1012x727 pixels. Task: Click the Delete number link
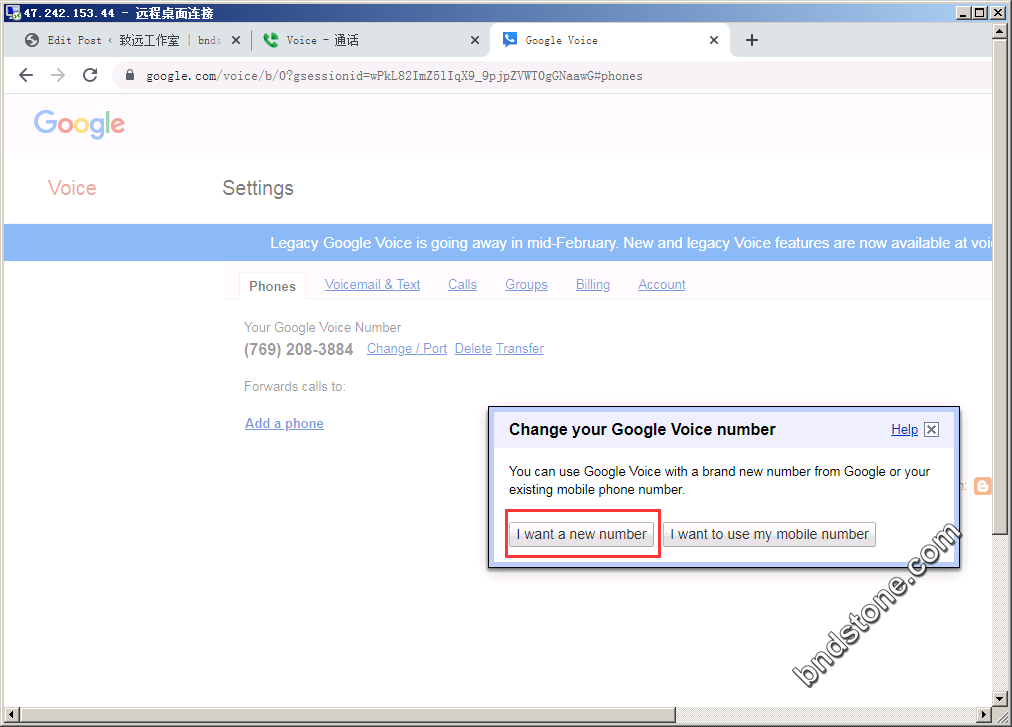click(473, 349)
